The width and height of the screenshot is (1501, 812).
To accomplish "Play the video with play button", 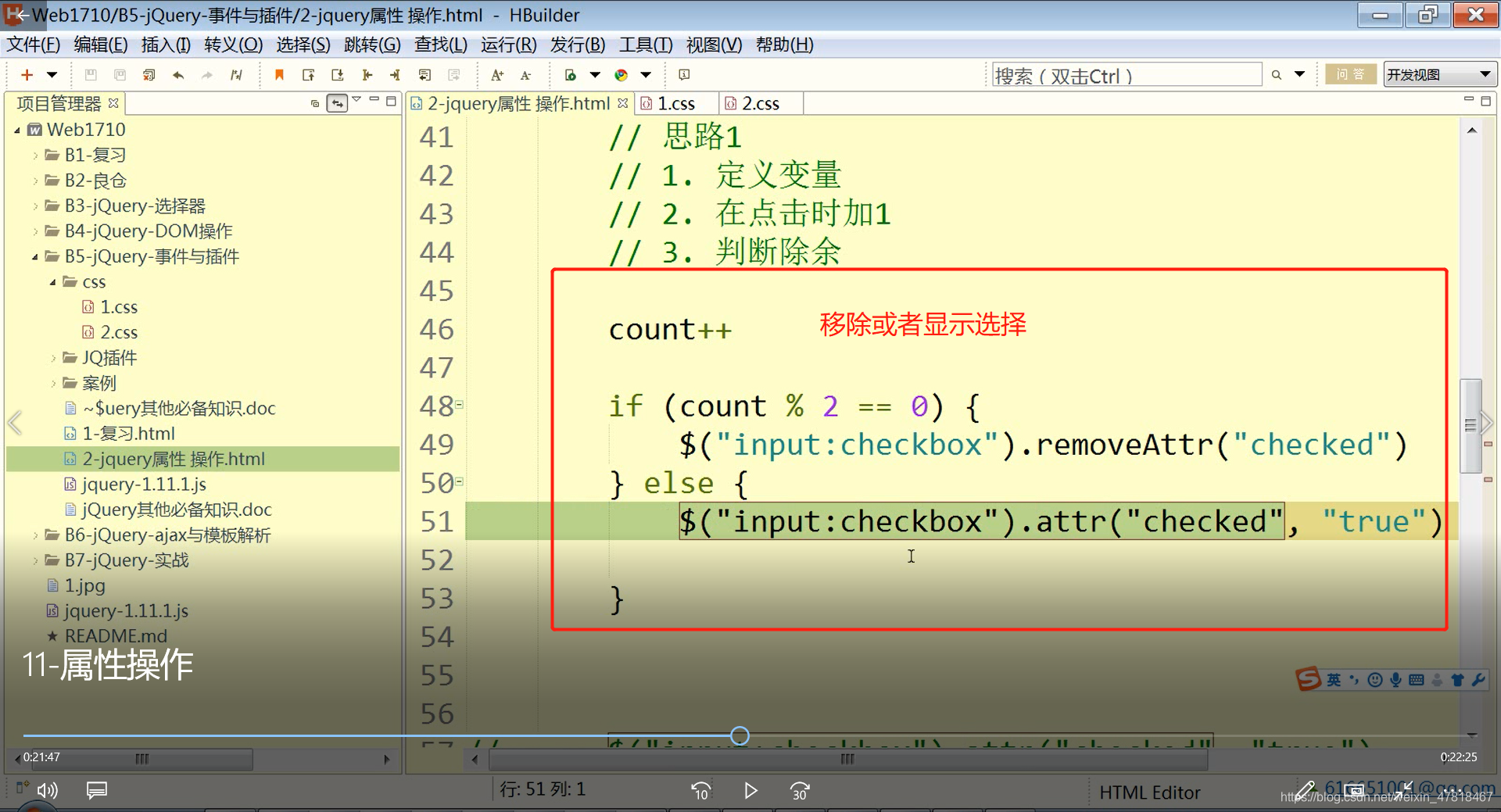I will (750, 791).
